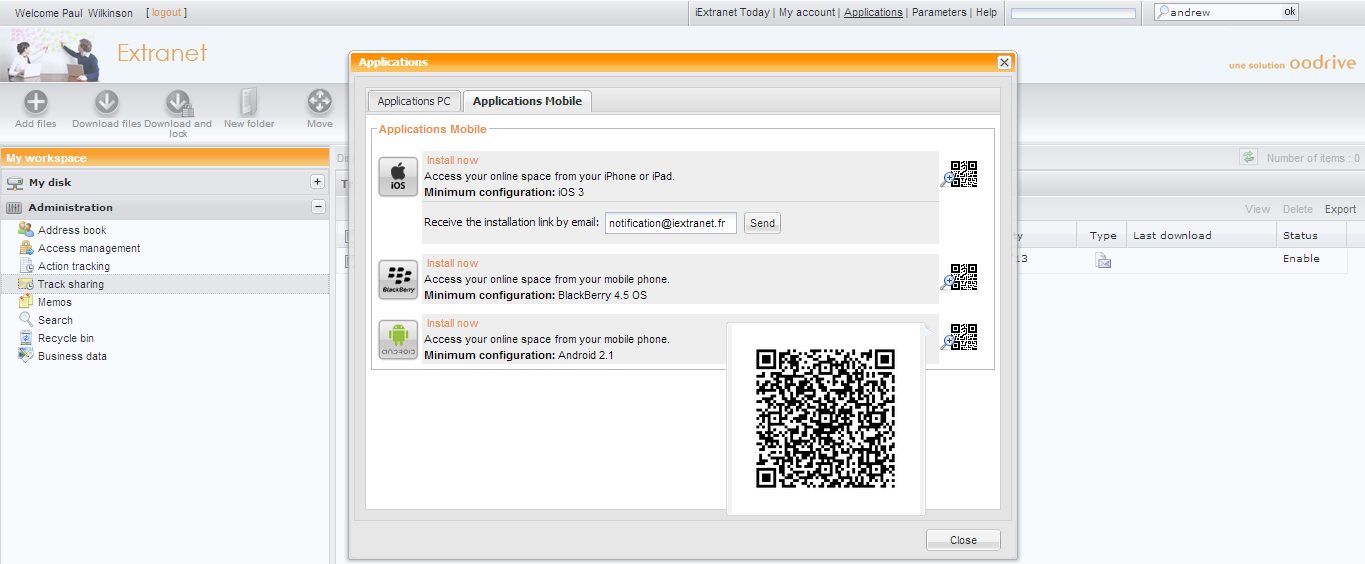
Task: Expand the My disk section
Action: pyautogui.click(x=317, y=182)
